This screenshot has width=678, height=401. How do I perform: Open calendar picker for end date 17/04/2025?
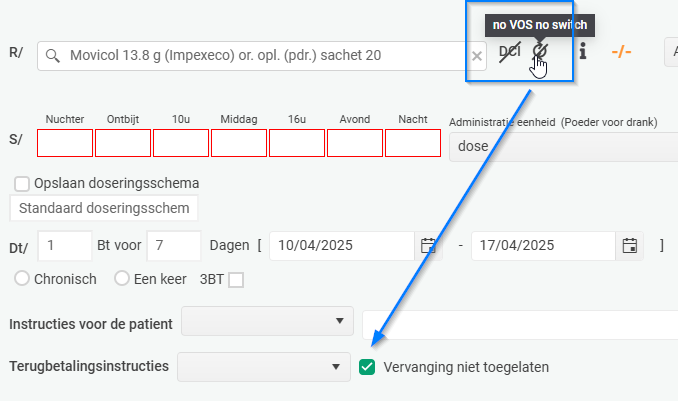click(x=630, y=246)
